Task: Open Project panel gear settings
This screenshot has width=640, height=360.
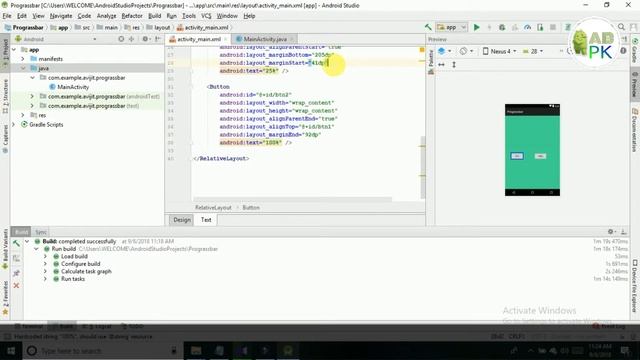Action: 145,39
